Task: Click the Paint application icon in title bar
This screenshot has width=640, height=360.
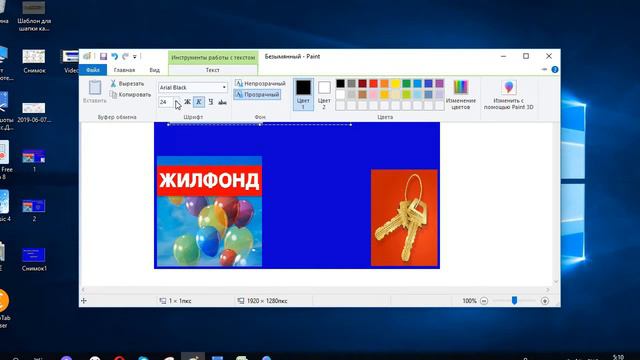Action: tap(87, 56)
